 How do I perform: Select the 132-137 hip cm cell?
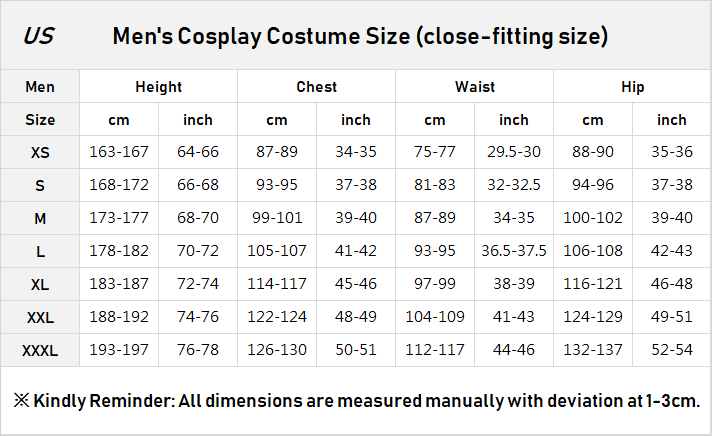pos(593,351)
